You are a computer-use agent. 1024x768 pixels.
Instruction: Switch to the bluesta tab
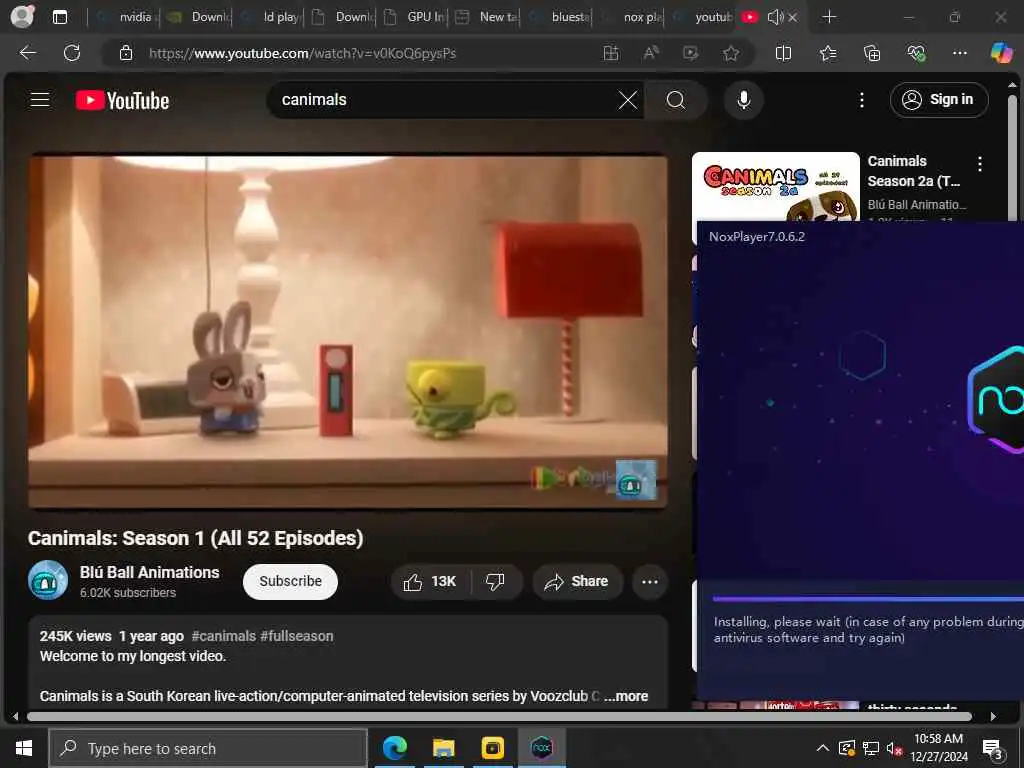pos(560,17)
